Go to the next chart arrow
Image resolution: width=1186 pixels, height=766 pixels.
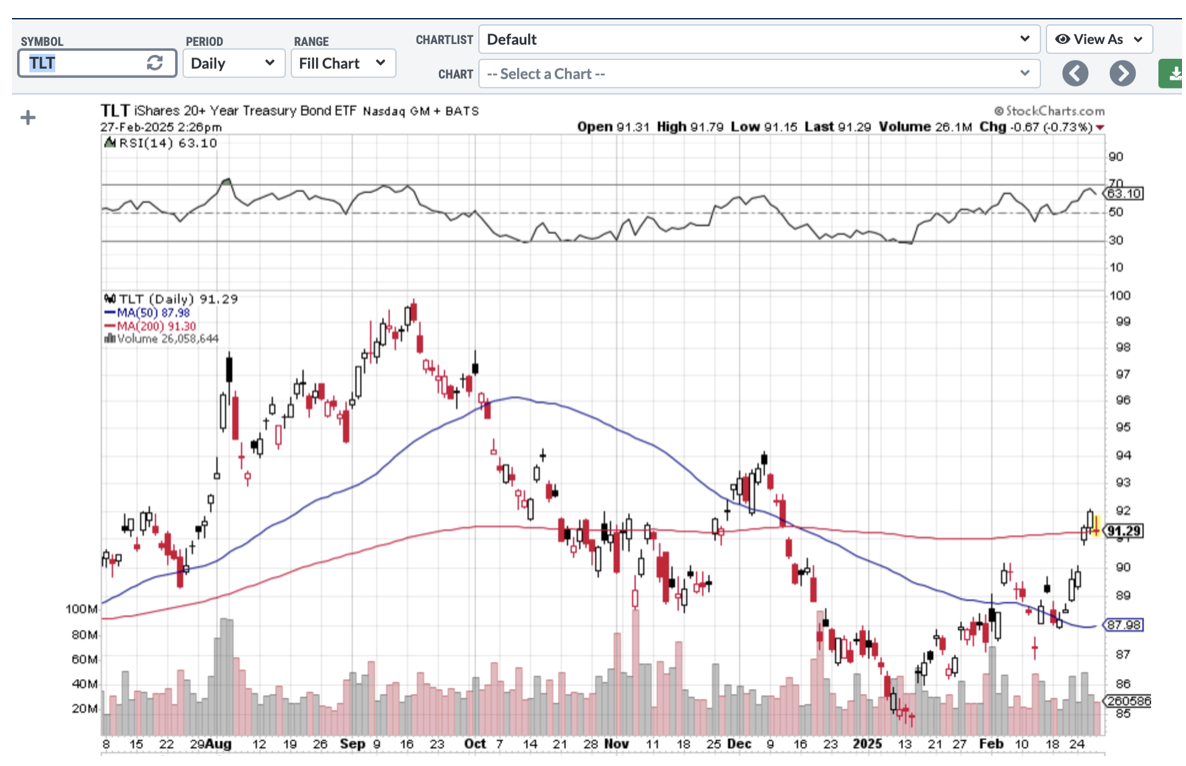[x=1122, y=73]
